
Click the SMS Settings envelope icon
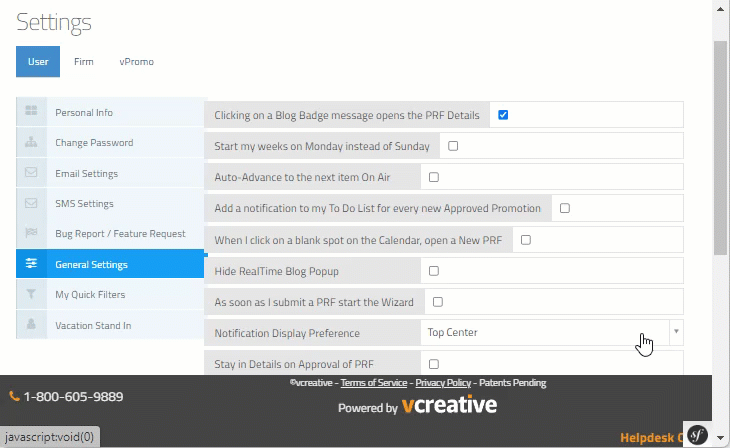[31, 203]
